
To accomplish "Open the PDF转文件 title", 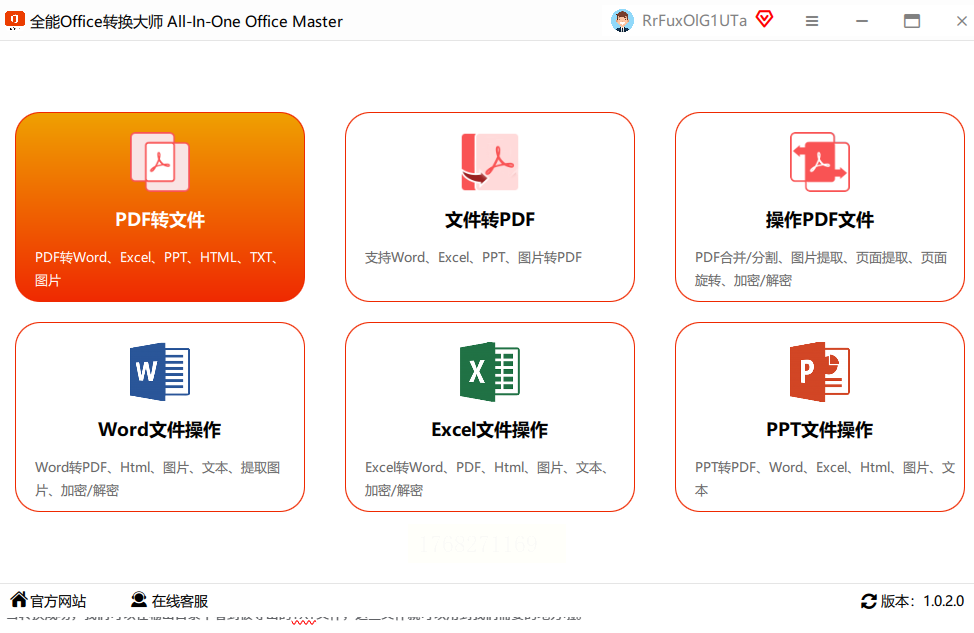I will 160,220.
